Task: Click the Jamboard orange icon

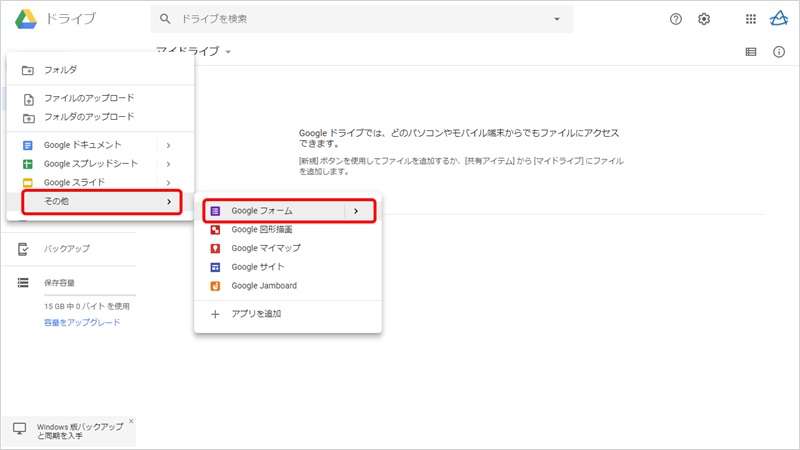Action: point(215,286)
